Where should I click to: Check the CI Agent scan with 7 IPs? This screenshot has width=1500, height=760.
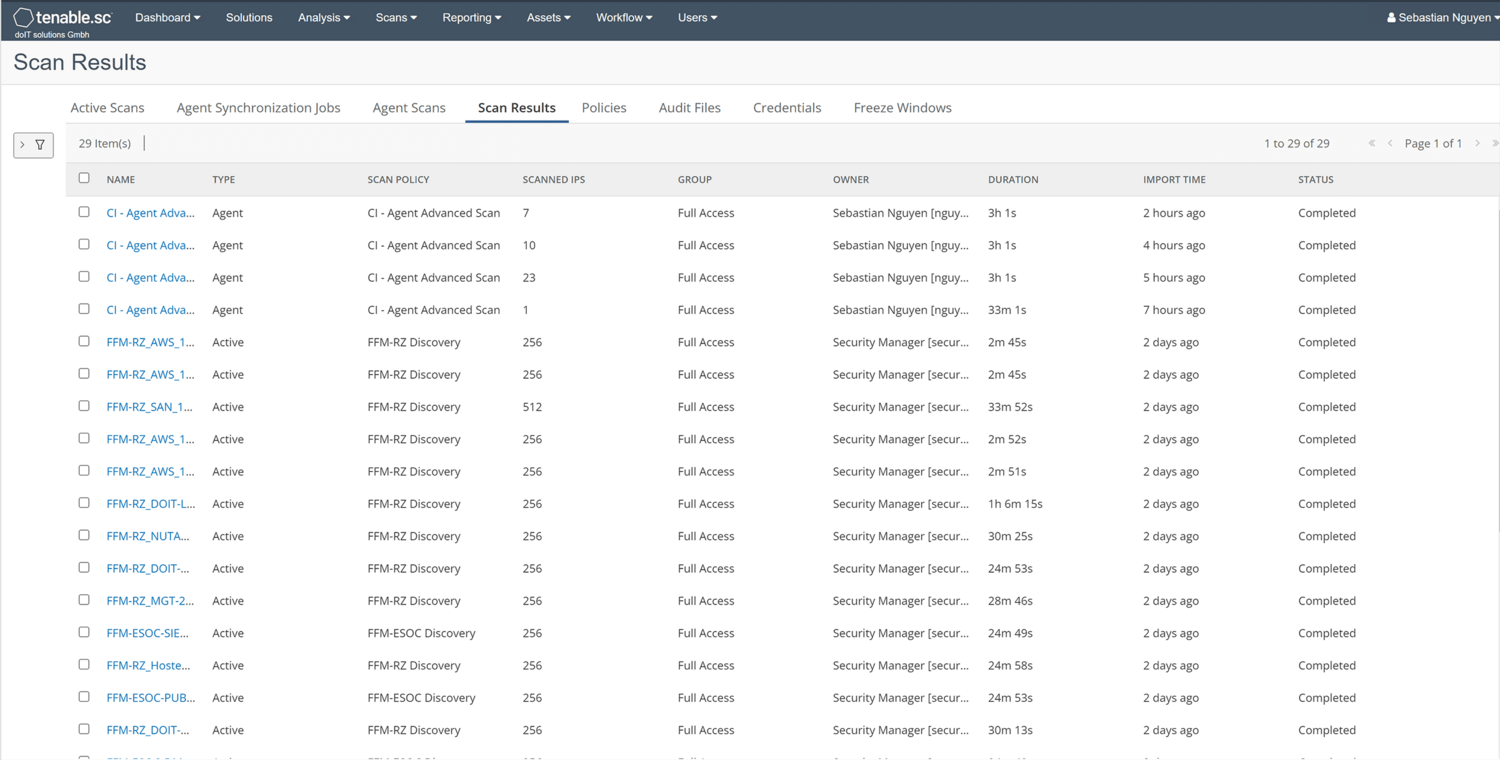point(84,212)
